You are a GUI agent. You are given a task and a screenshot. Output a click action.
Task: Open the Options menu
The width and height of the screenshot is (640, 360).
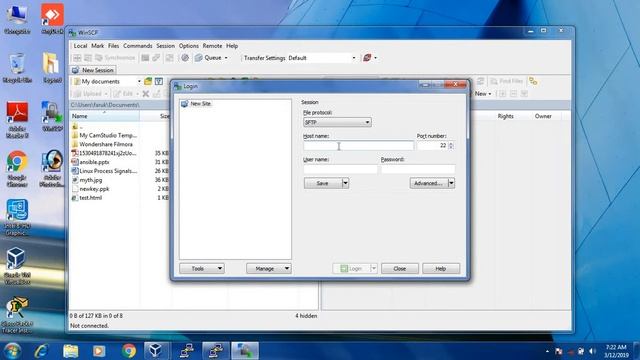point(189,46)
